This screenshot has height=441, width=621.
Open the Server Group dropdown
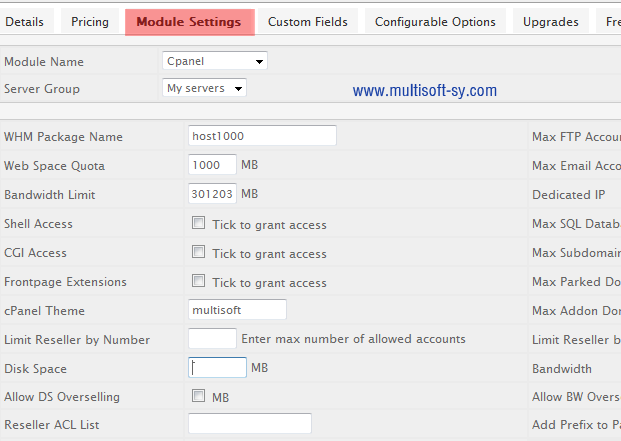click(204, 88)
